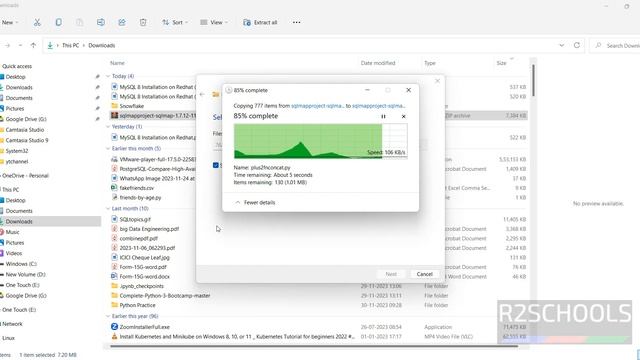Select ZoomInstallerFull.exe
The image size is (640, 360).
(x=140, y=327)
